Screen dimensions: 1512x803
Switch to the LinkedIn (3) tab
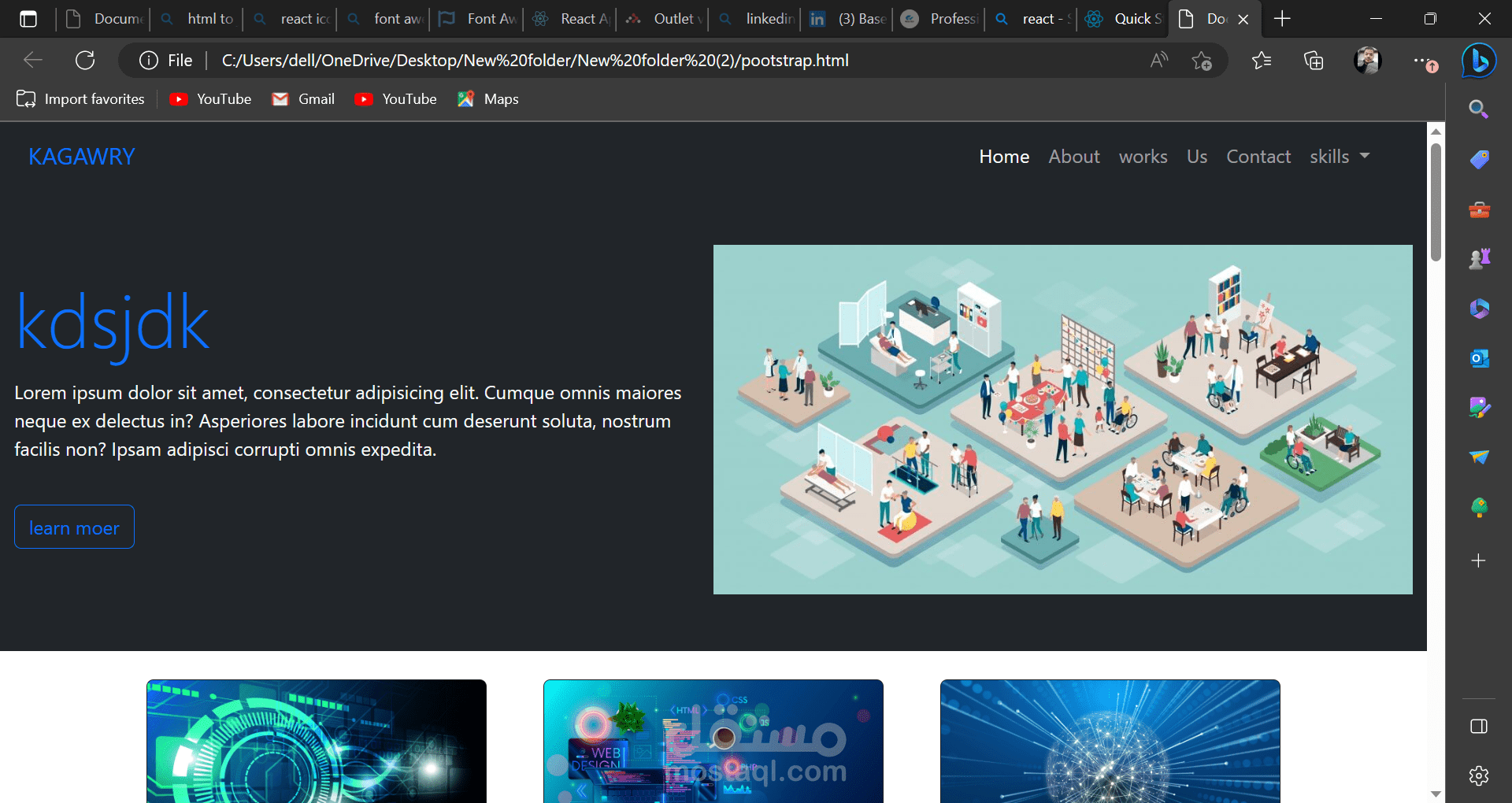pyautogui.click(x=847, y=19)
